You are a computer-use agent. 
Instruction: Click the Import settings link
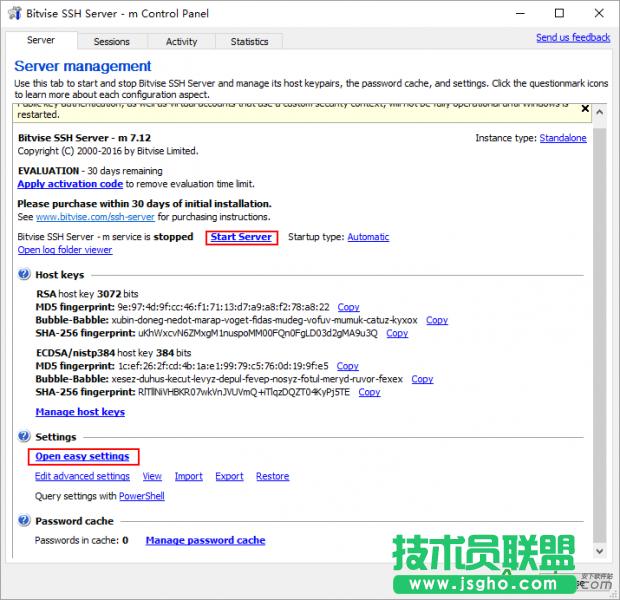[189, 476]
